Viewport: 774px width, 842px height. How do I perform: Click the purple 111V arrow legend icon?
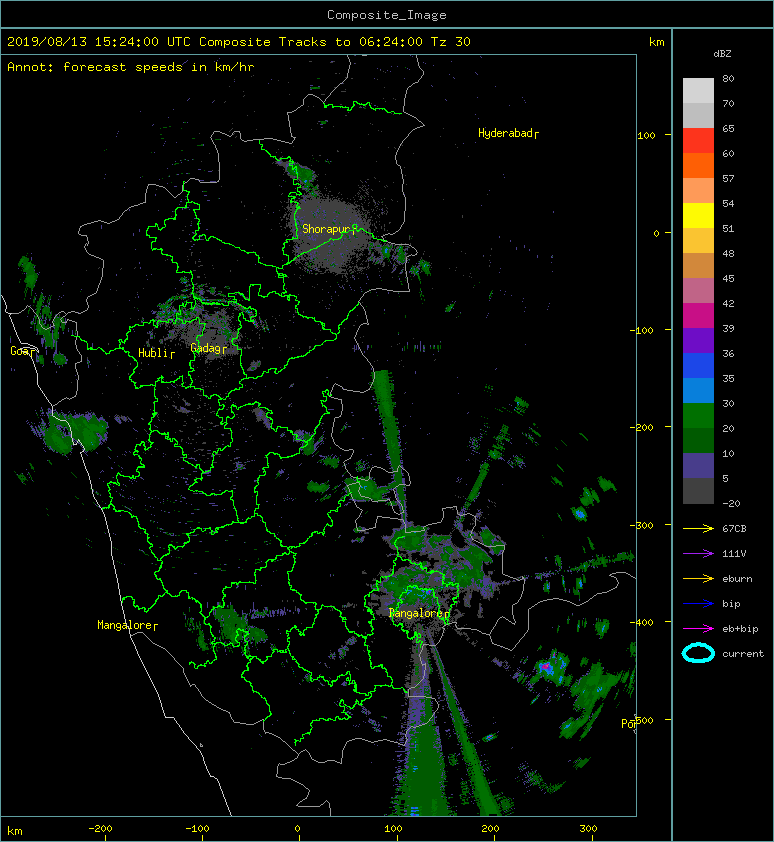point(698,554)
